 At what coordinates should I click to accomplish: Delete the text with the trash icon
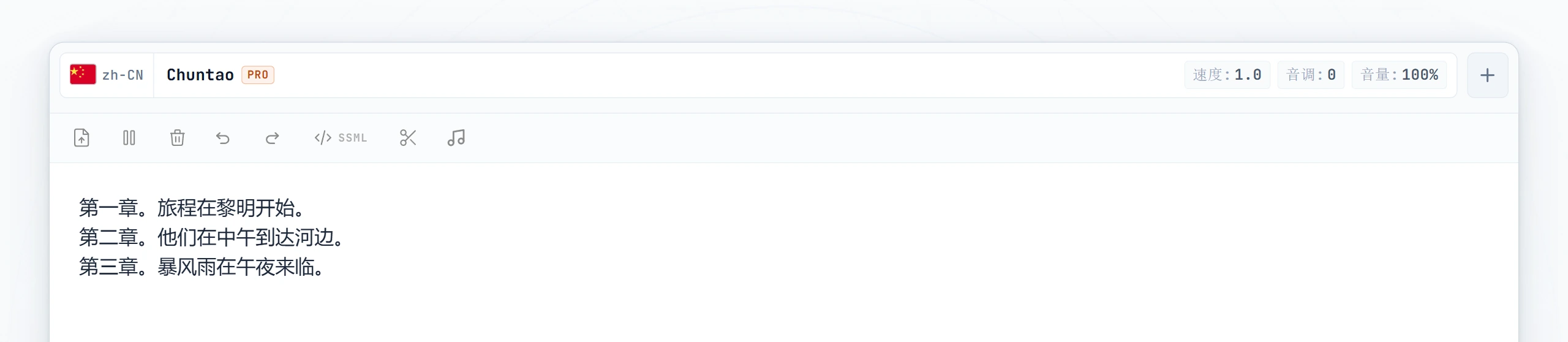click(x=177, y=138)
